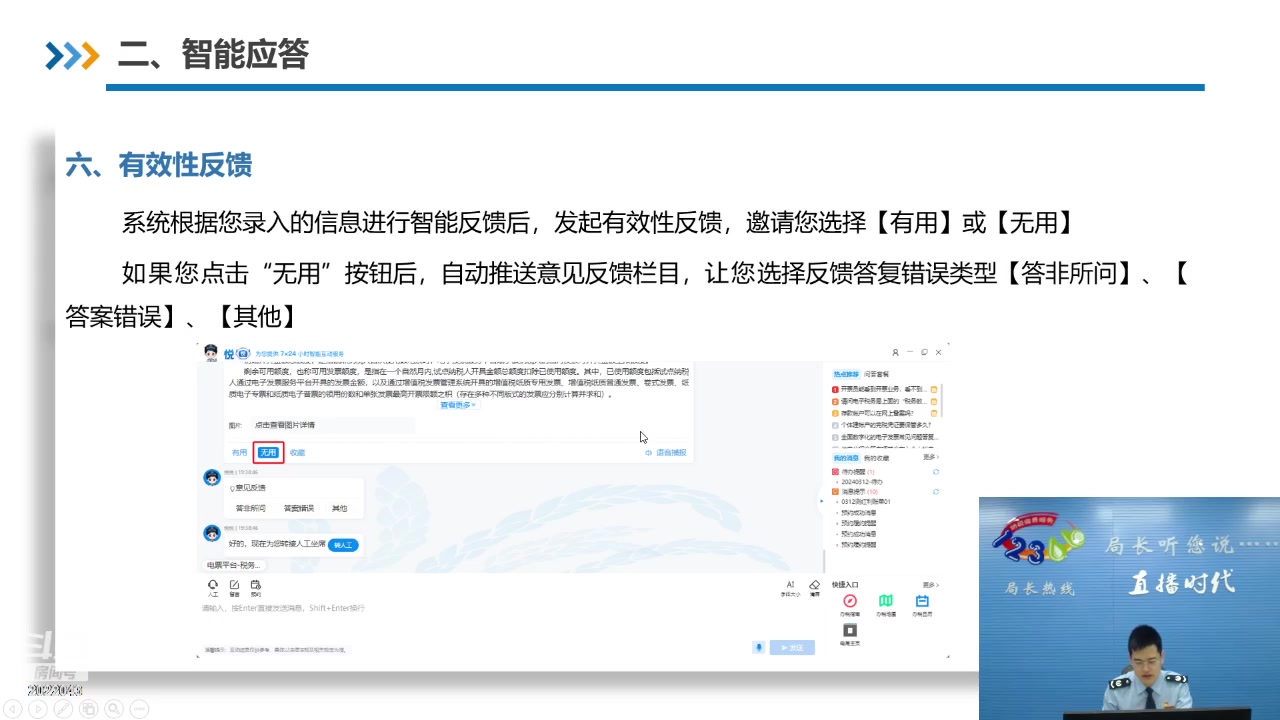Switch to the 问答套餐 tab
The width and height of the screenshot is (1280, 720).
pos(877,373)
